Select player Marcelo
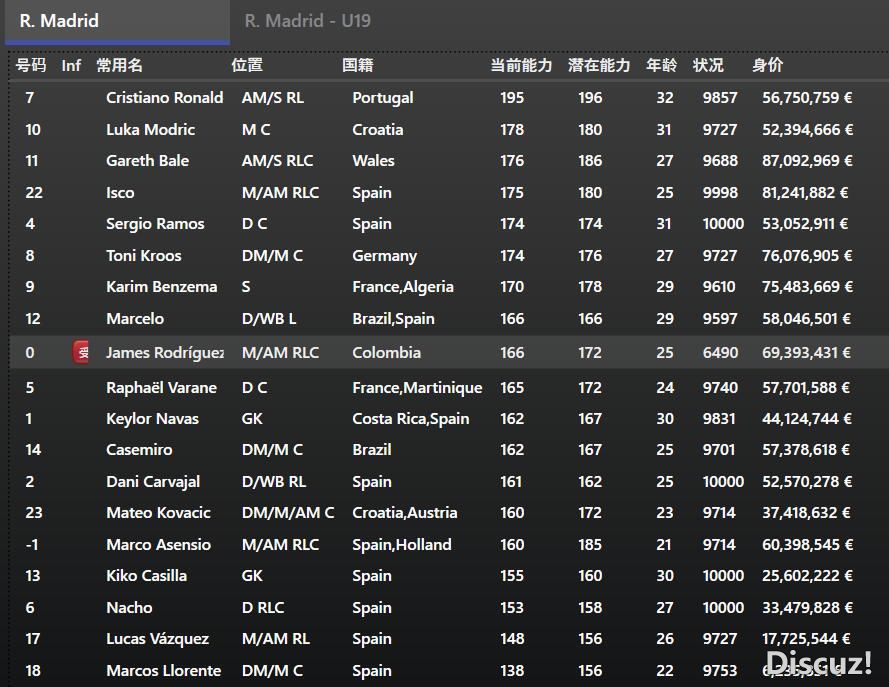 coord(135,319)
